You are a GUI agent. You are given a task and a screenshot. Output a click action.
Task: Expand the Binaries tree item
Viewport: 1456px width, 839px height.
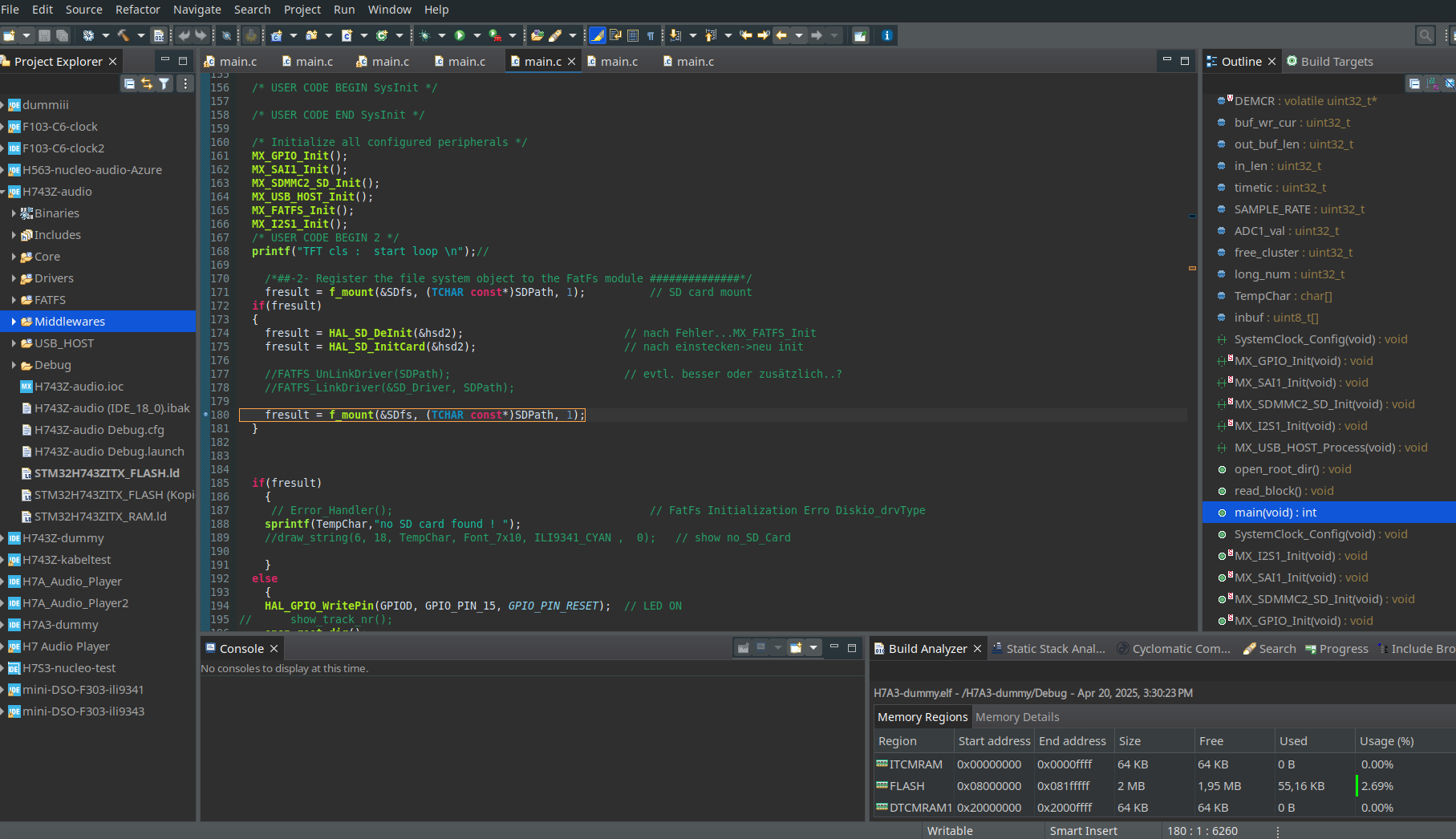click(x=15, y=213)
